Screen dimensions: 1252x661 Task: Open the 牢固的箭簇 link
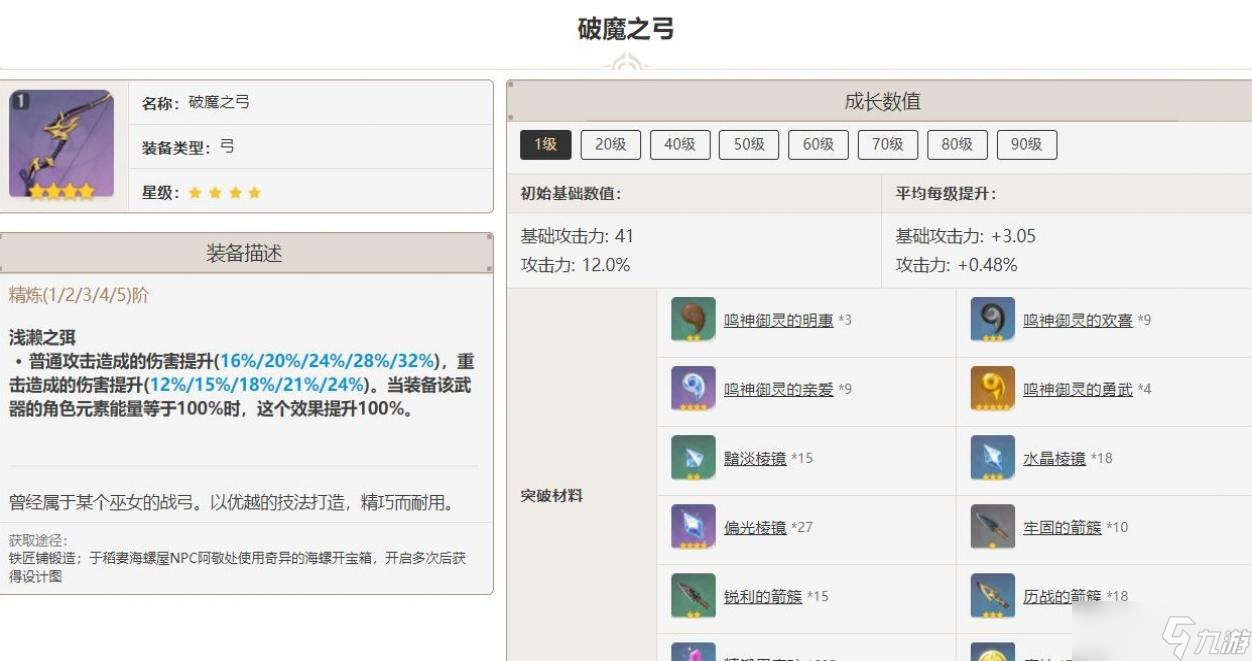[1063, 527]
